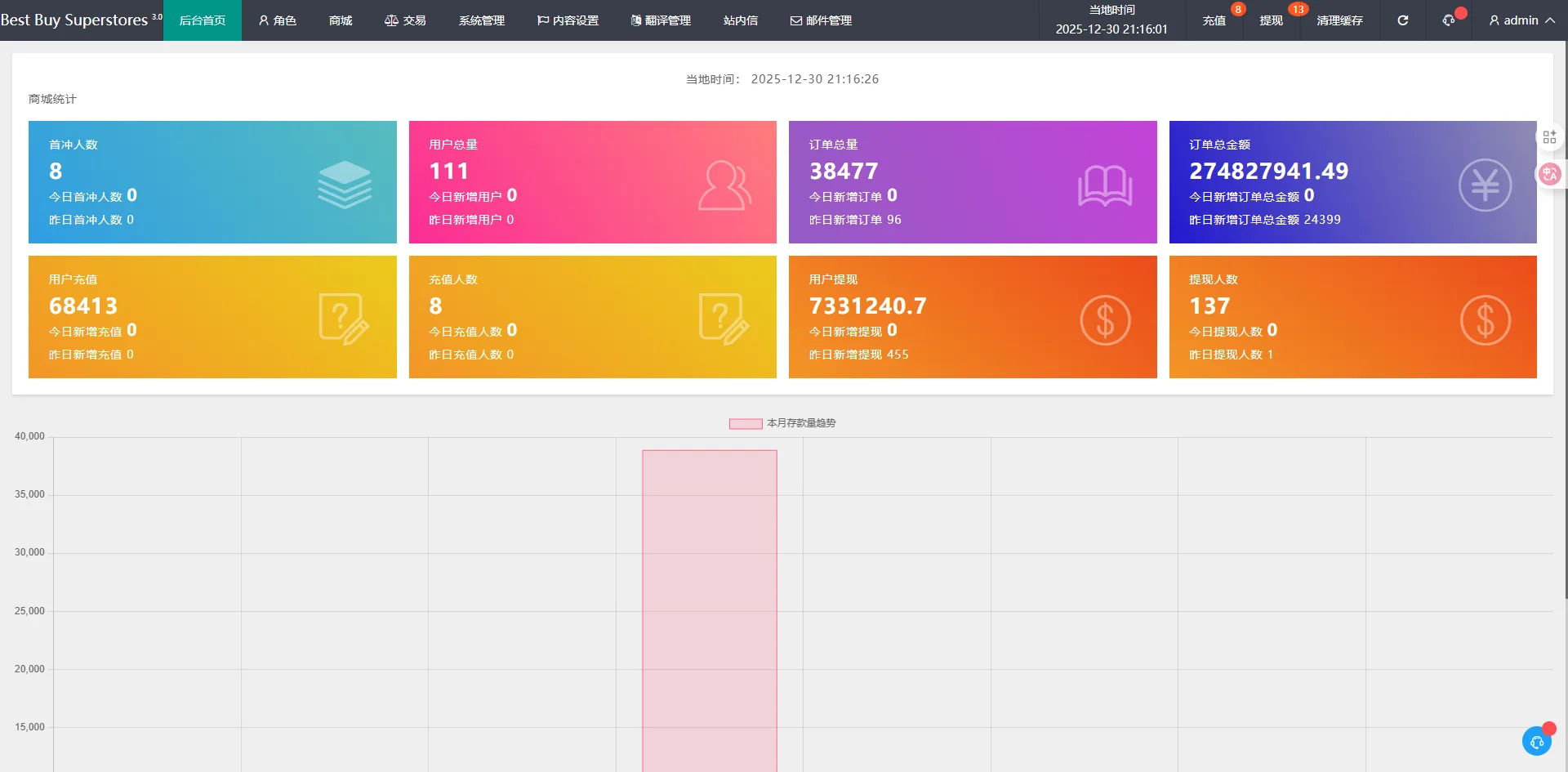Viewport: 1568px width, 772px height.
Task: Click the floating translate 中/A icon
Action: (x=1549, y=174)
